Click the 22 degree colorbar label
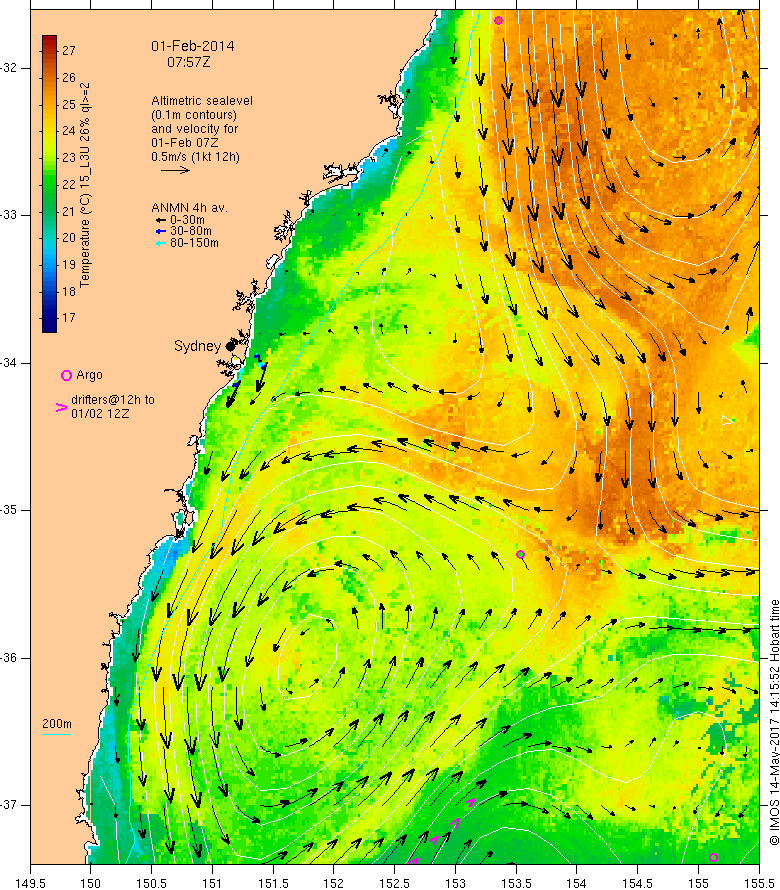 (69, 184)
